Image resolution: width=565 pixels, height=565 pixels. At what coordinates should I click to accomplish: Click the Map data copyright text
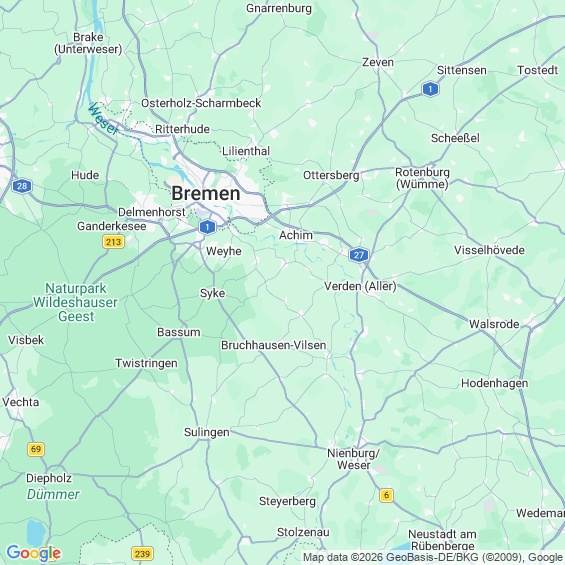coord(433,557)
